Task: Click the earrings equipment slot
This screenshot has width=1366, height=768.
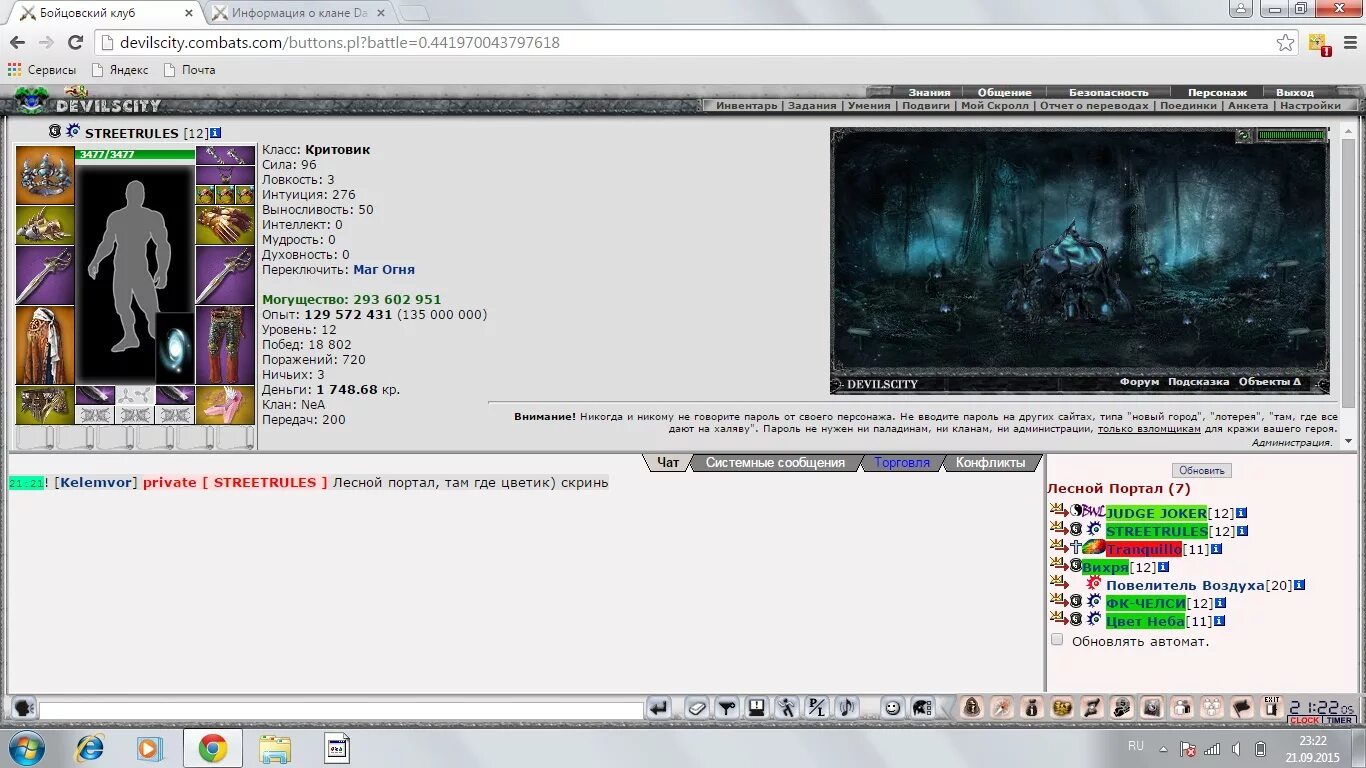Action: click(225, 155)
